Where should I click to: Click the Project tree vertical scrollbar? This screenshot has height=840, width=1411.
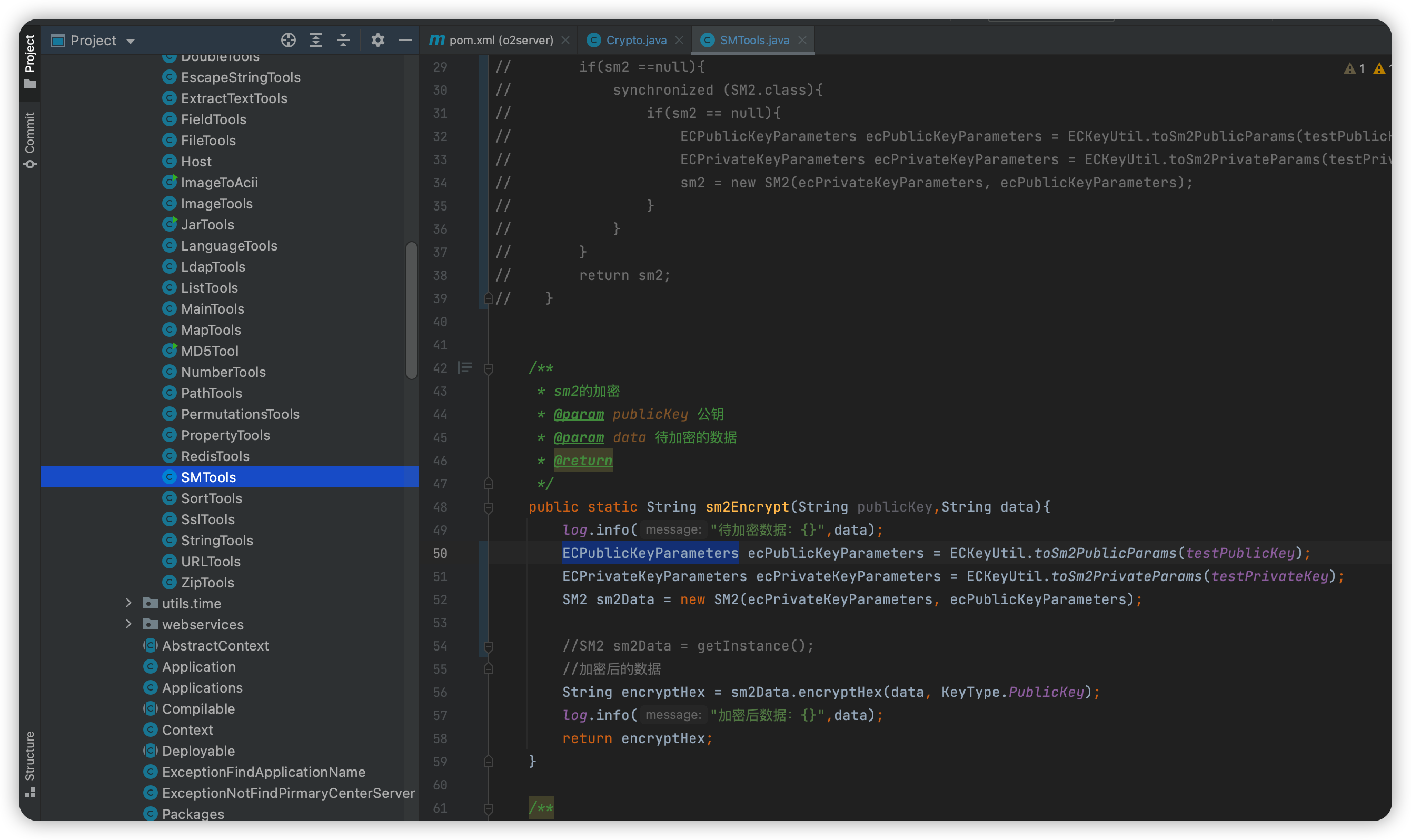(411, 310)
